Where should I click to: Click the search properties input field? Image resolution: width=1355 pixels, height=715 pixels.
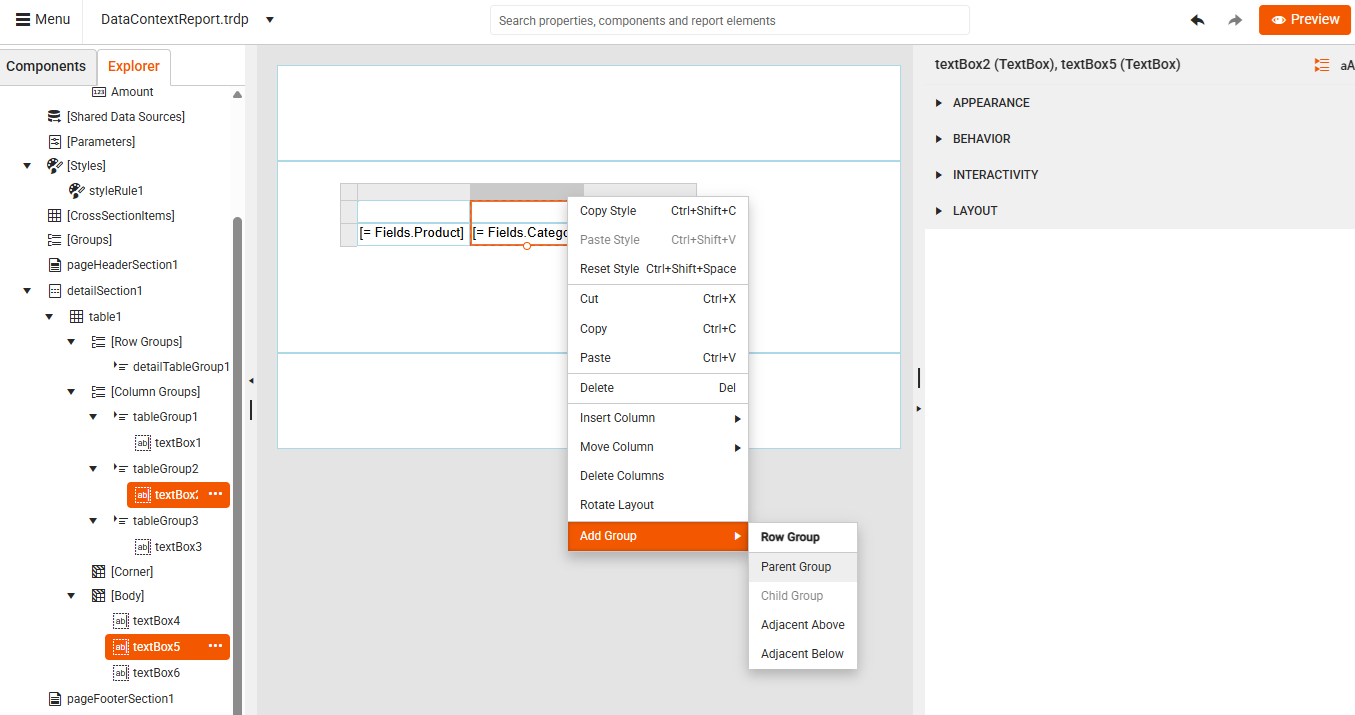728,20
